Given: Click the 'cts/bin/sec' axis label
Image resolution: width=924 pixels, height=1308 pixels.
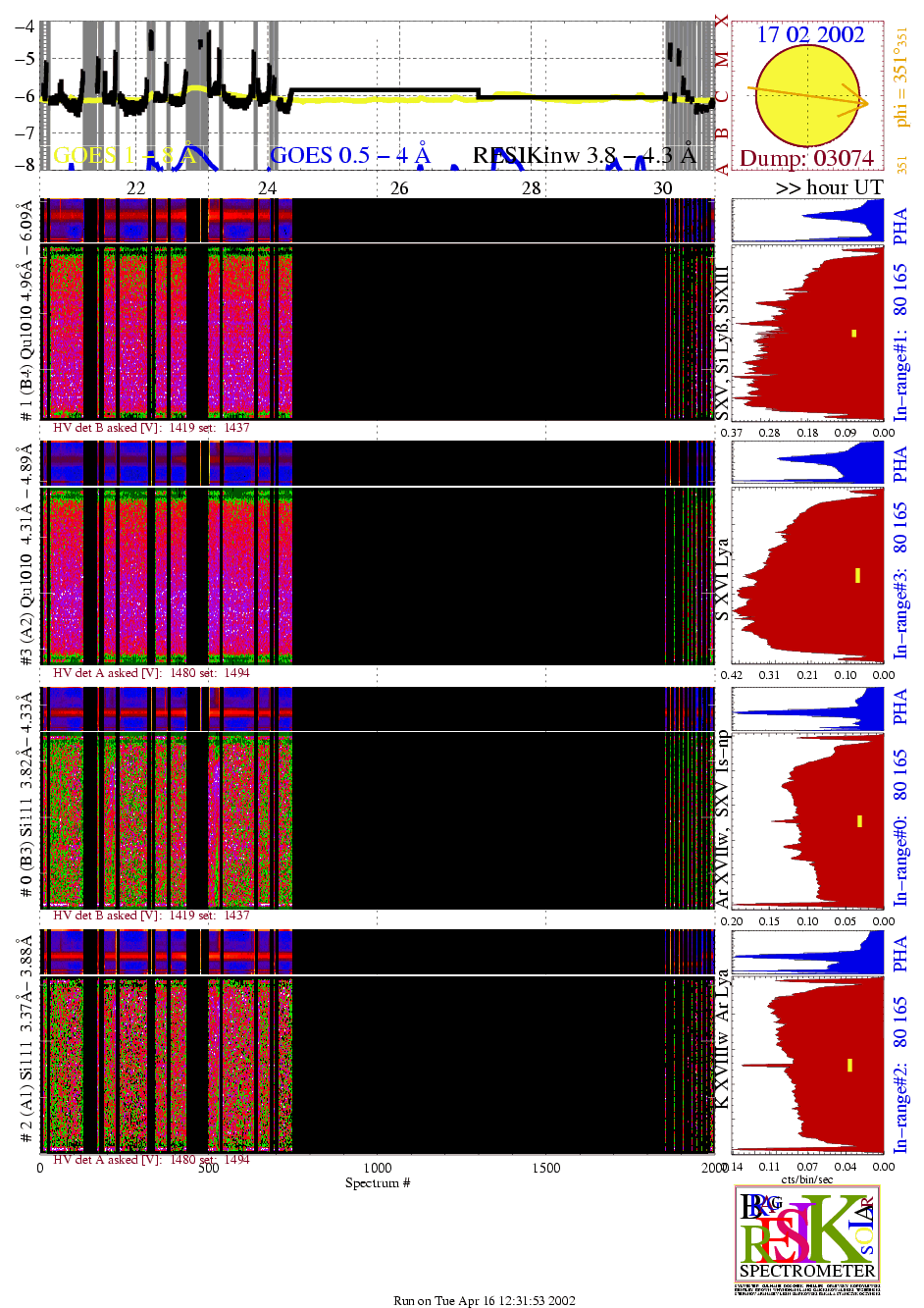Looking at the screenshot, I should [807, 1178].
